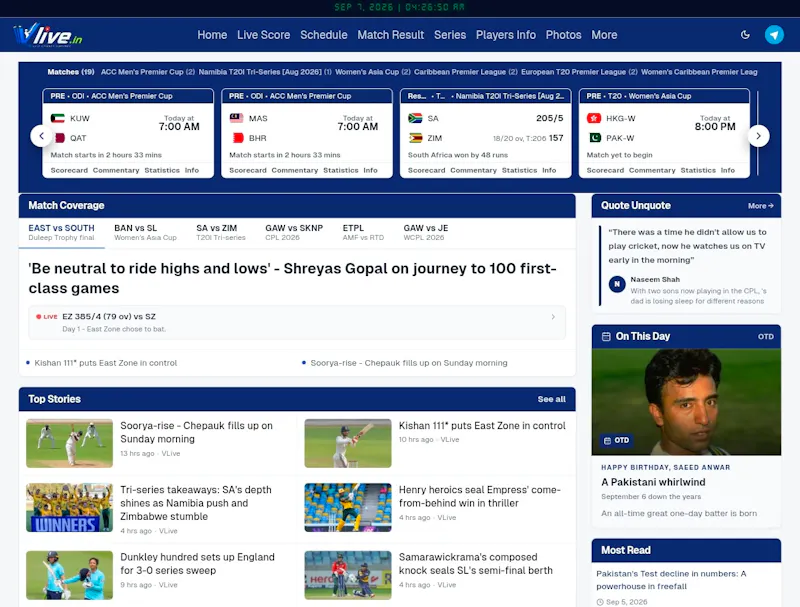800x607 pixels.
Task: Click the Bahrain flag icon
Action: point(236,138)
